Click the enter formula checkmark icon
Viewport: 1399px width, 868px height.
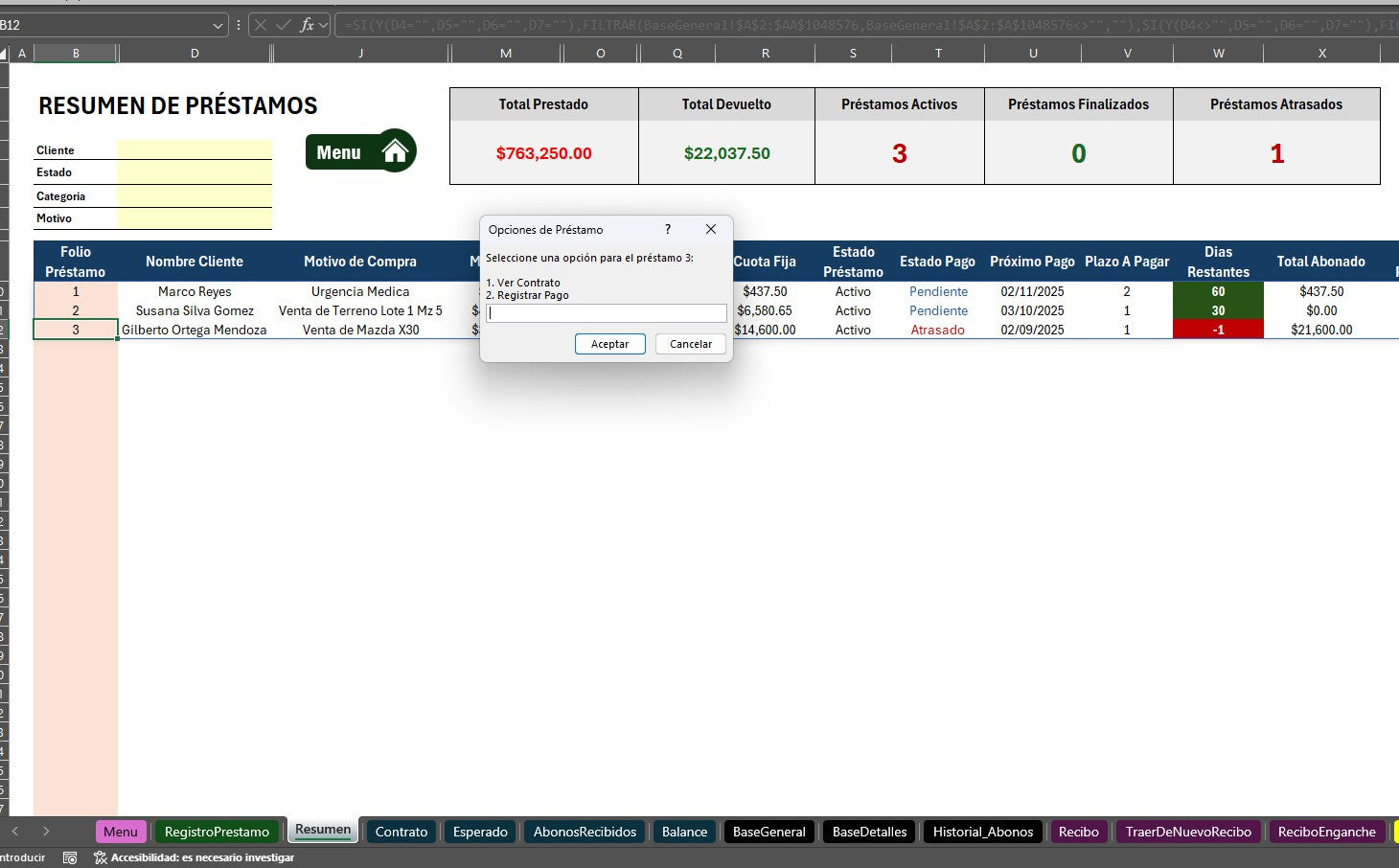pyautogui.click(x=284, y=25)
